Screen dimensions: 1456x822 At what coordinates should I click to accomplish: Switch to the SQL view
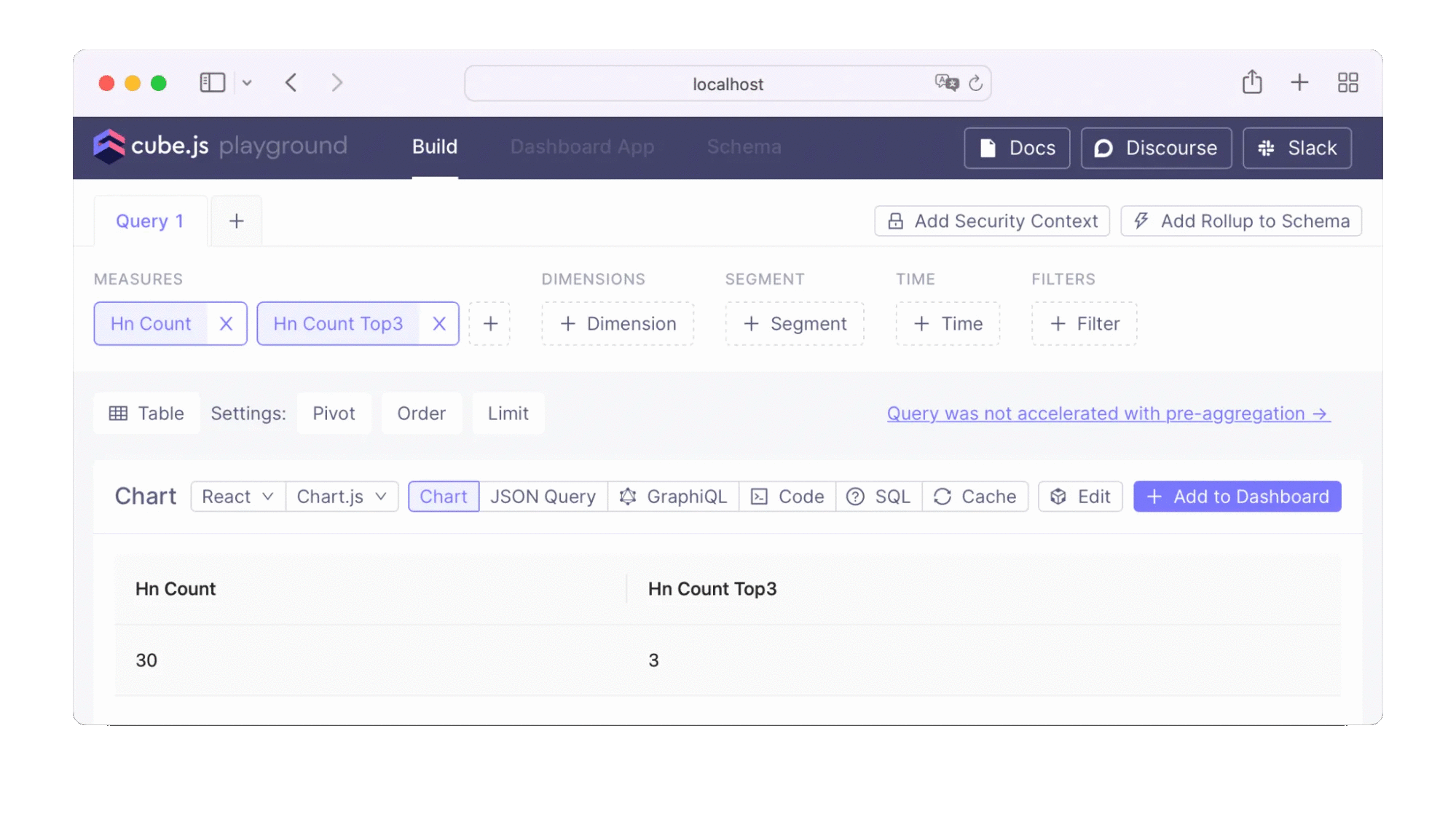pos(878,497)
